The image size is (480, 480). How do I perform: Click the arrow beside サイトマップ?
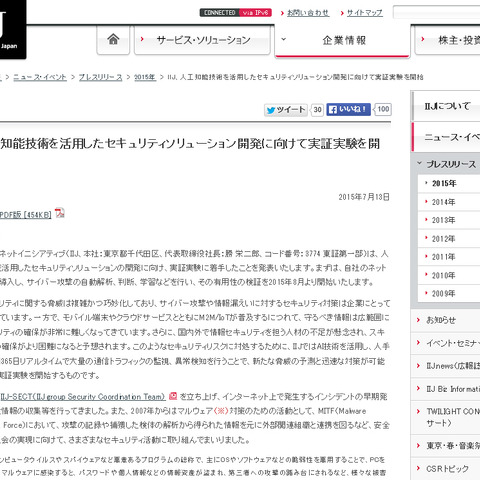tap(342, 13)
